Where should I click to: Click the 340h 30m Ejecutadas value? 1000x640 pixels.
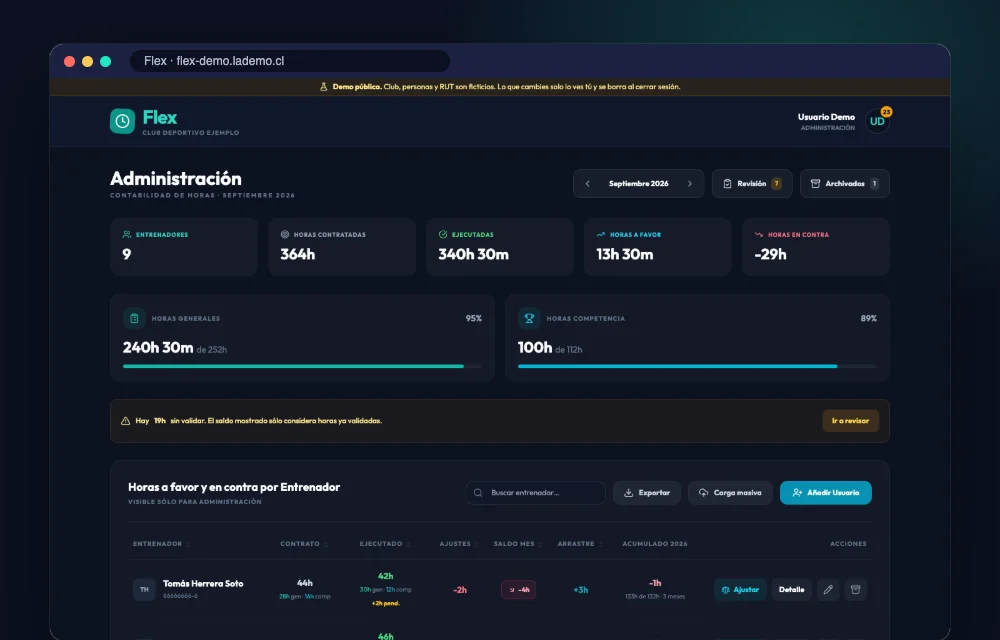click(473, 254)
